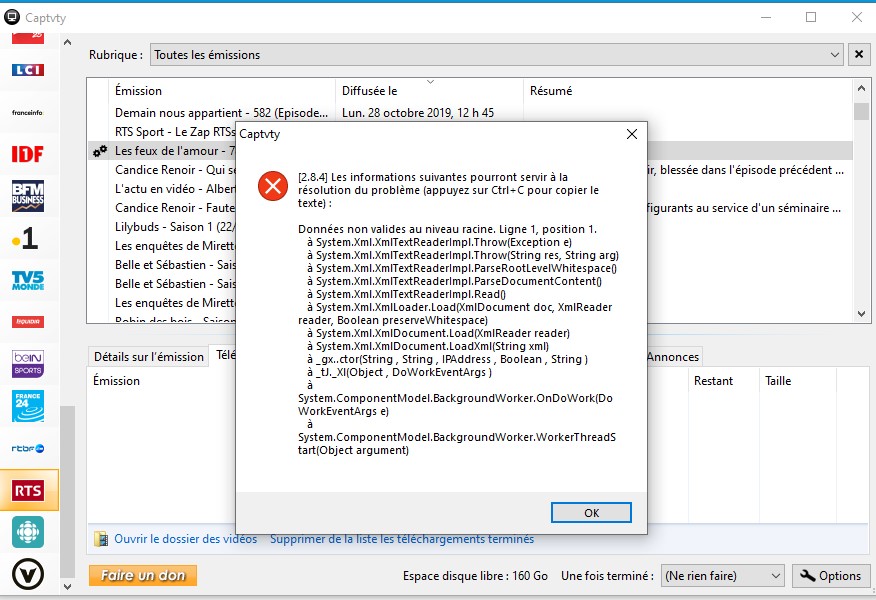Viewport: 876px width, 600px height.
Task: Switch to 'Détails sur l'émission' tab
Action: (x=148, y=357)
